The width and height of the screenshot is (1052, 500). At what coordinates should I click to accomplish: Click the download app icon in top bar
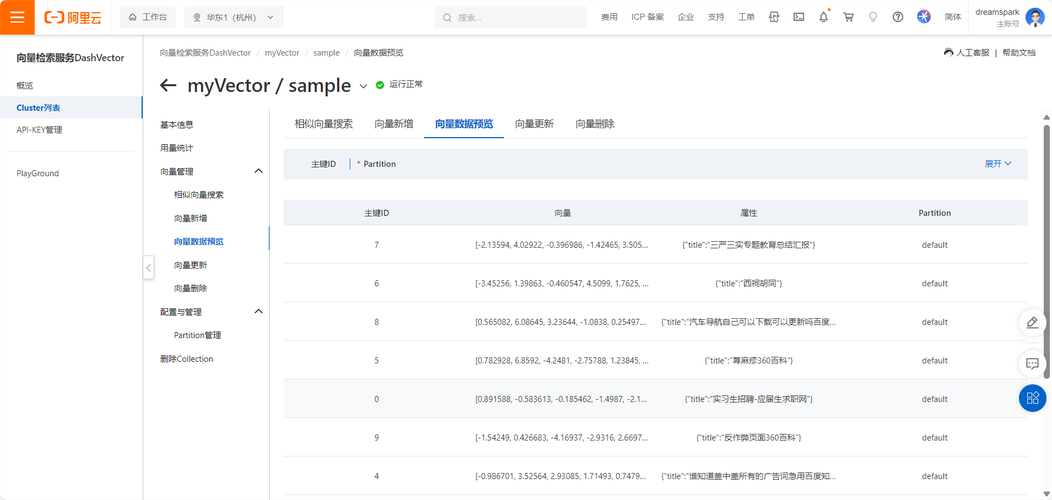click(774, 17)
